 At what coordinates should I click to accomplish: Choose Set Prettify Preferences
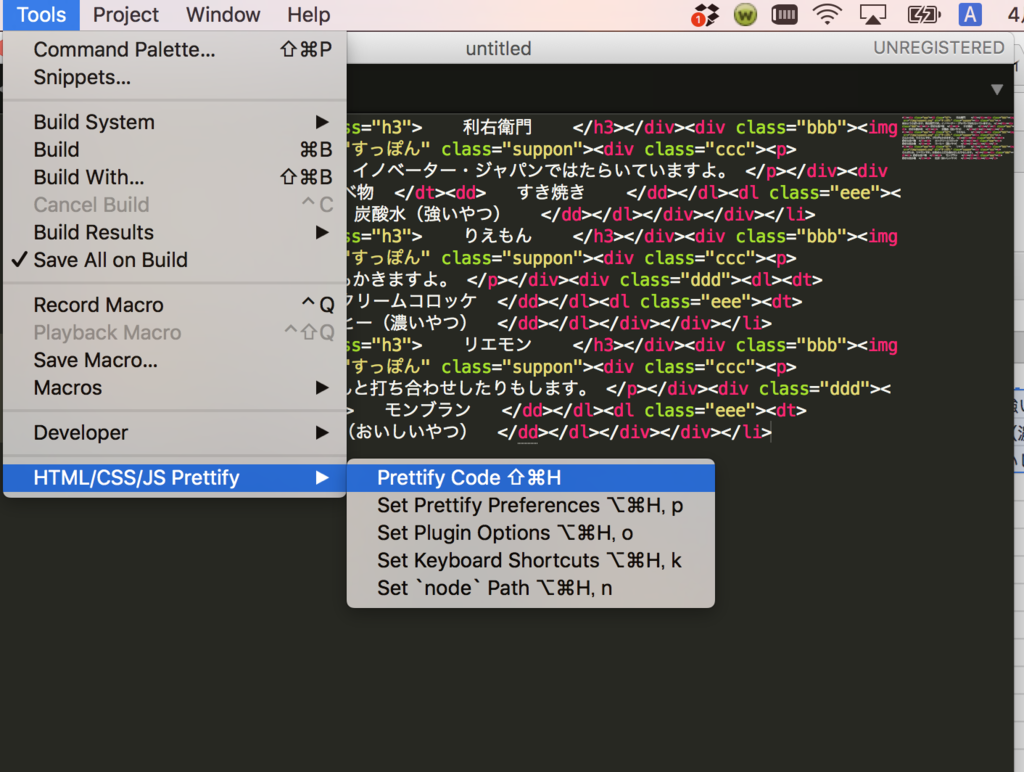530,506
